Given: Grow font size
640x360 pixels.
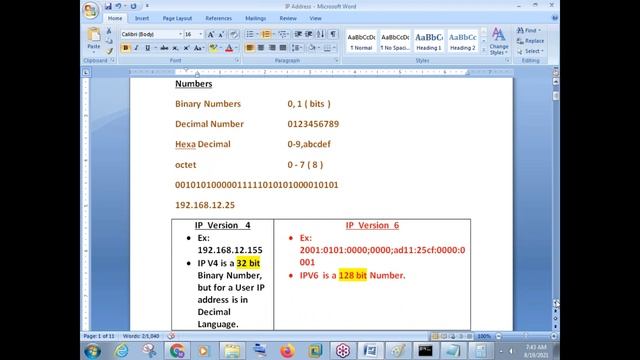Looking at the screenshot, I should 211,34.
